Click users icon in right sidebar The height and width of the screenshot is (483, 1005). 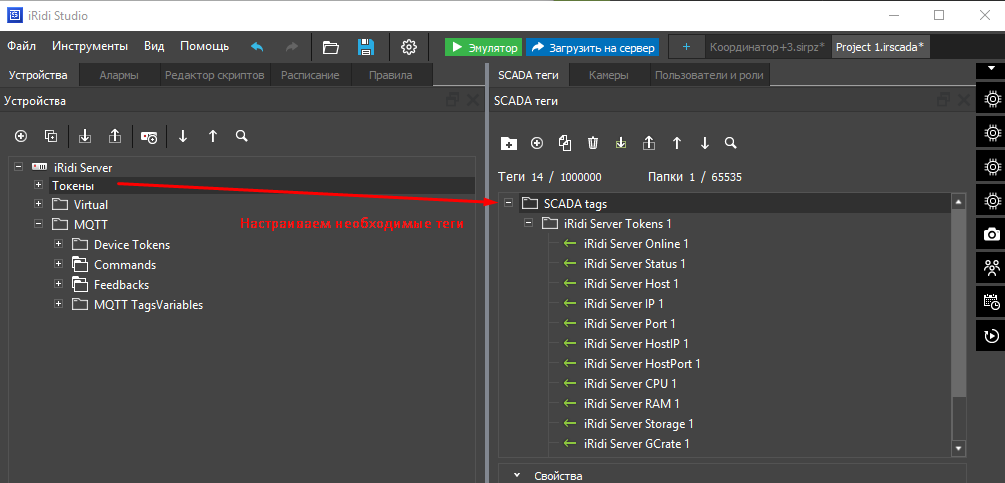click(x=991, y=267)
